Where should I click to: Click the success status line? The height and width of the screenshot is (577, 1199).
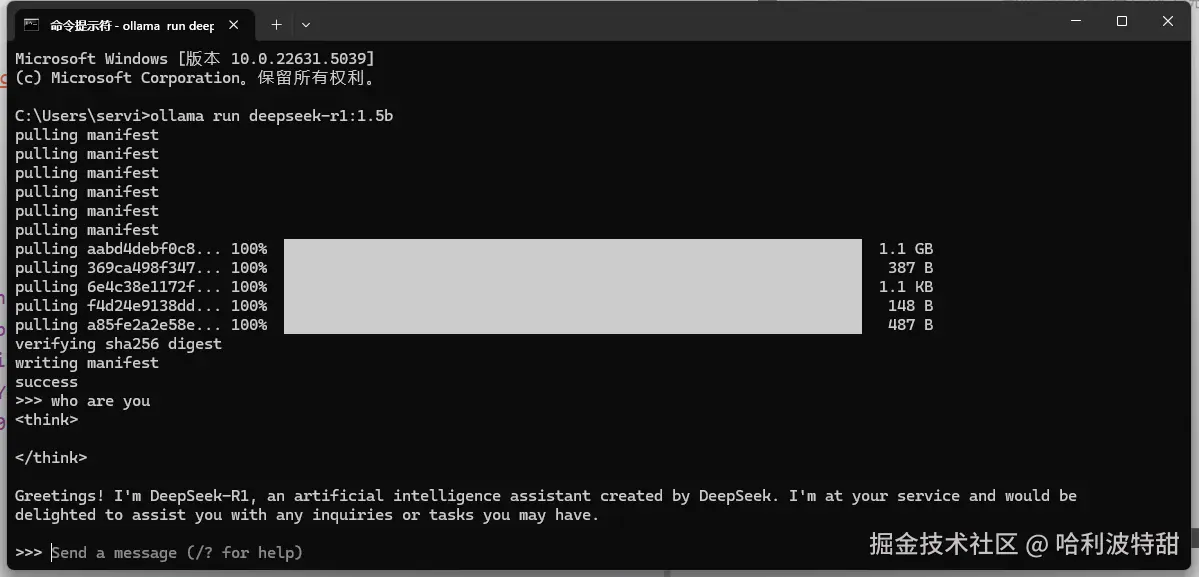(x=46, y=382)
